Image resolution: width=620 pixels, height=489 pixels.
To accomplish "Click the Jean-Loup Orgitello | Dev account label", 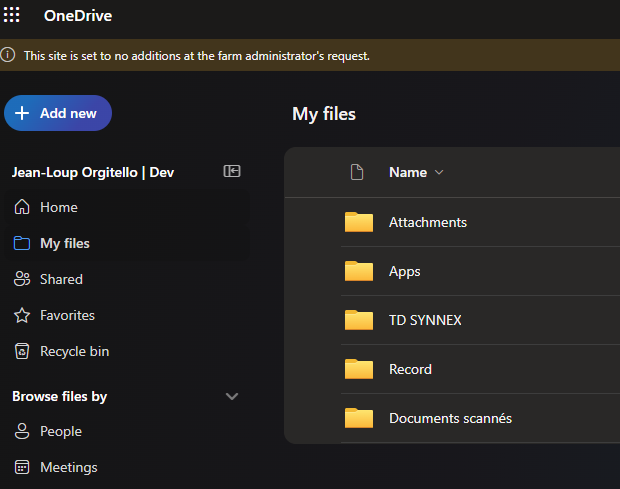I will (x=93, y=172).
